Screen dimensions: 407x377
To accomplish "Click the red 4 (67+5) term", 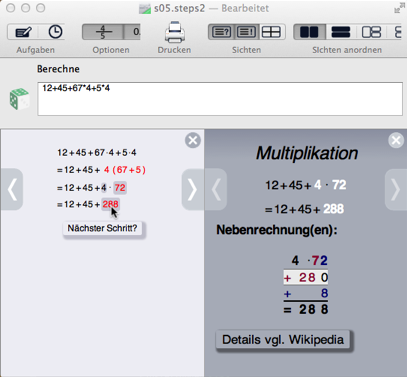I will [x=125, y=170].
